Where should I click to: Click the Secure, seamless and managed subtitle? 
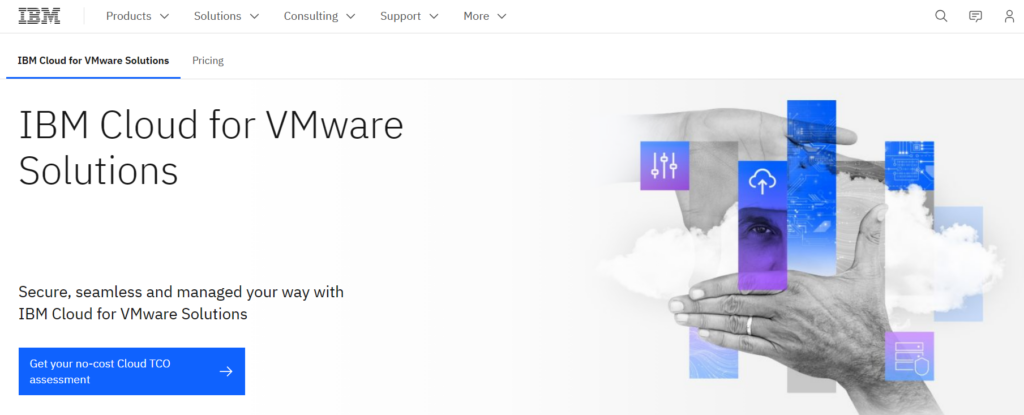tap(181, 303)
